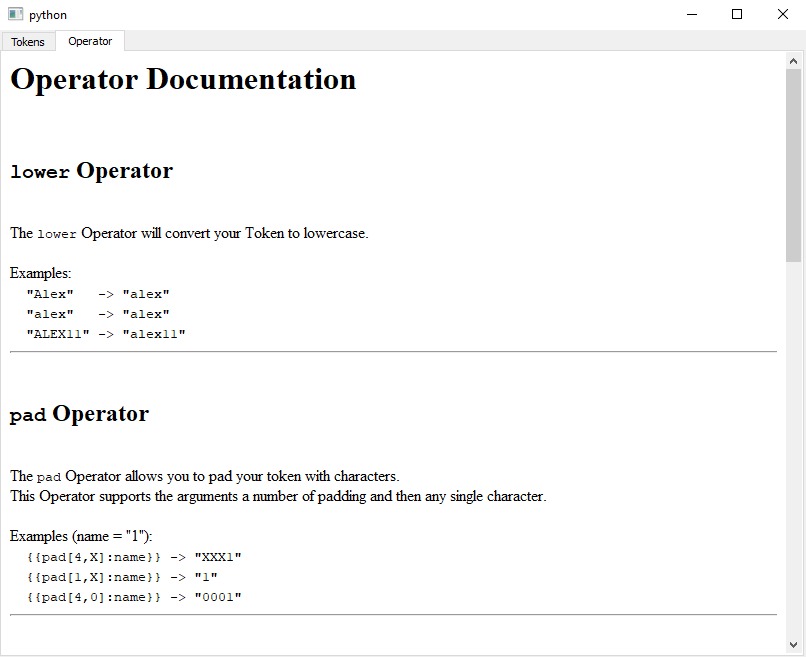The height and width of the screenshot is (657, 806).
Task: Click the 'Examples (name = "1"):' label
Action: pos(81,536)
